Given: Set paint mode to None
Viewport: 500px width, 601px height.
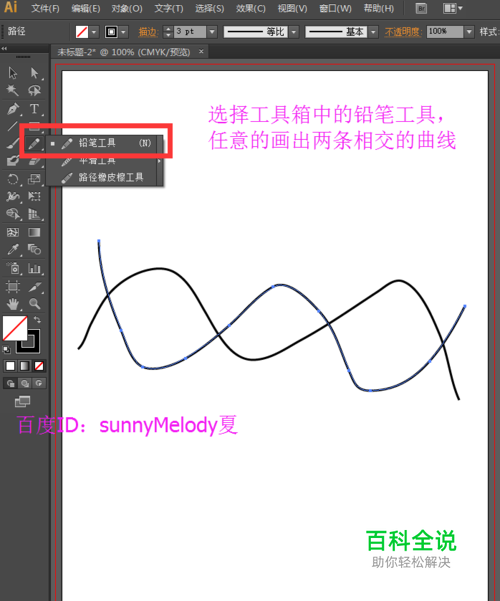Looking at the screenshot, I should pyautogui.click(x=38, y=366).
